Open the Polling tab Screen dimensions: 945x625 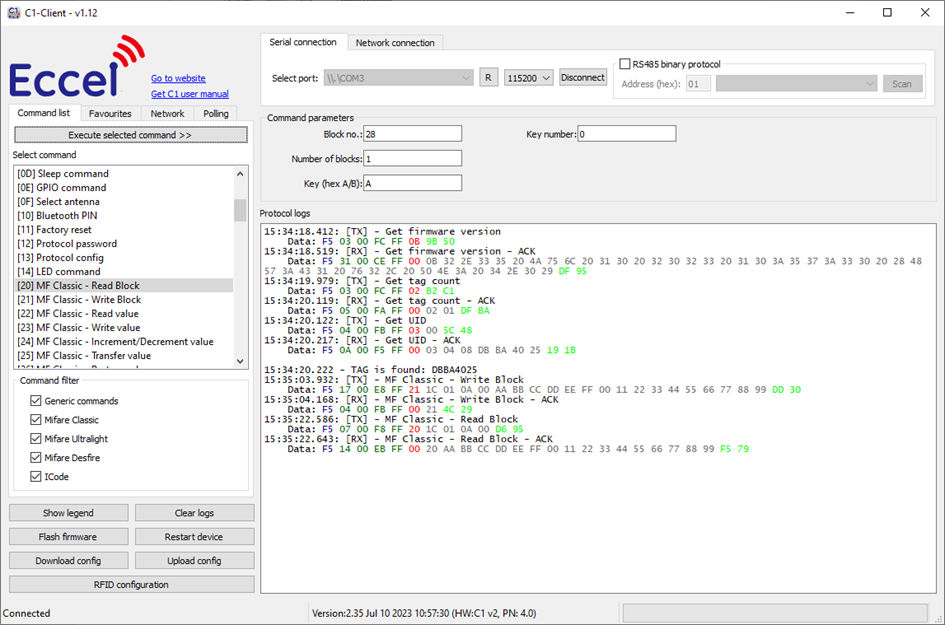point(215,113)
